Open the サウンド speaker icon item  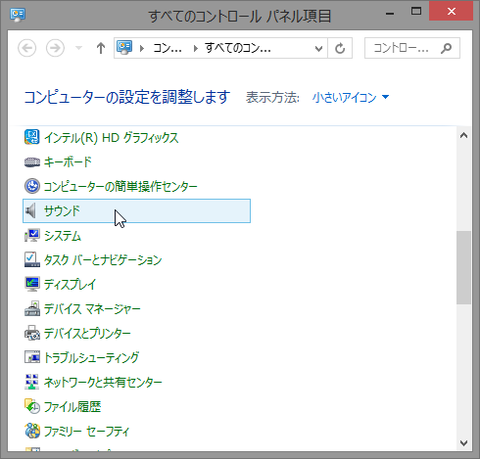click(x=31, y=211)
